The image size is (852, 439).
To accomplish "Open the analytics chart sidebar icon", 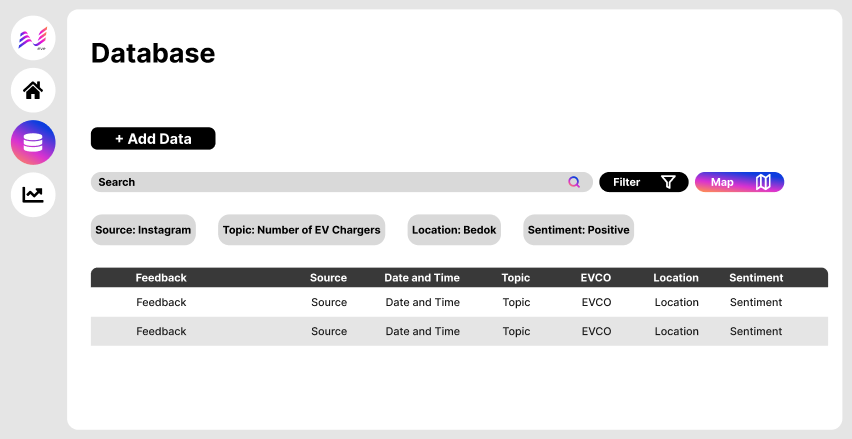I will tap(33, 194).
